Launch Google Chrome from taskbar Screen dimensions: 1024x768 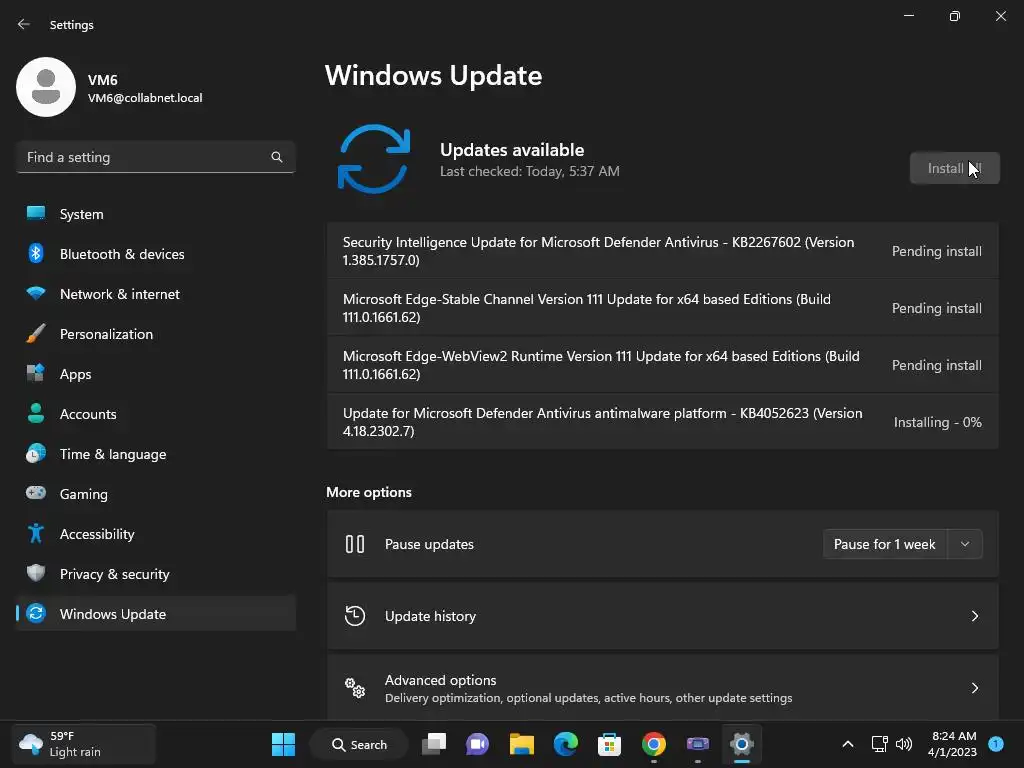(654, 744)
